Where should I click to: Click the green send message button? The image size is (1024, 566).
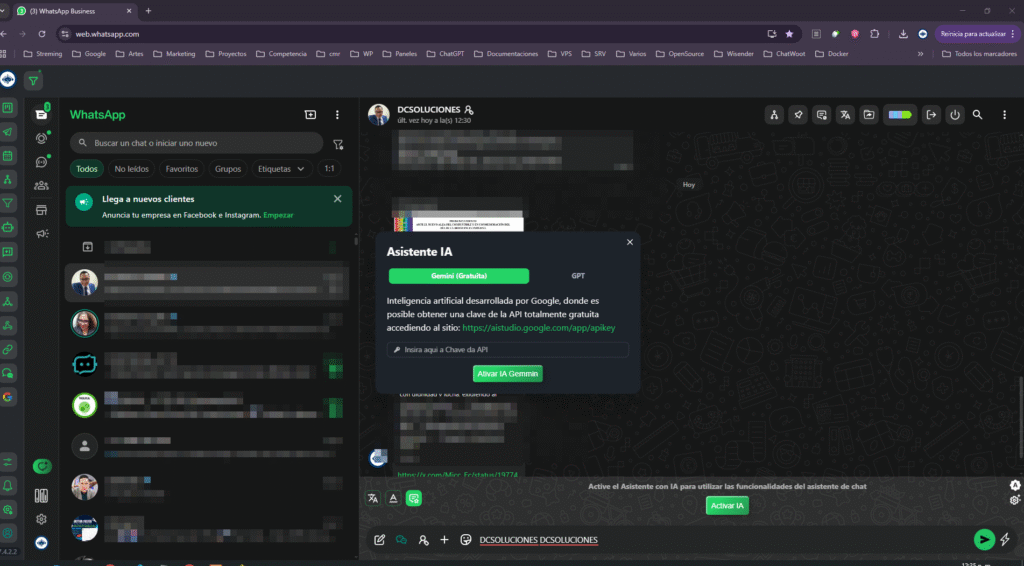[x=984, y=540]
